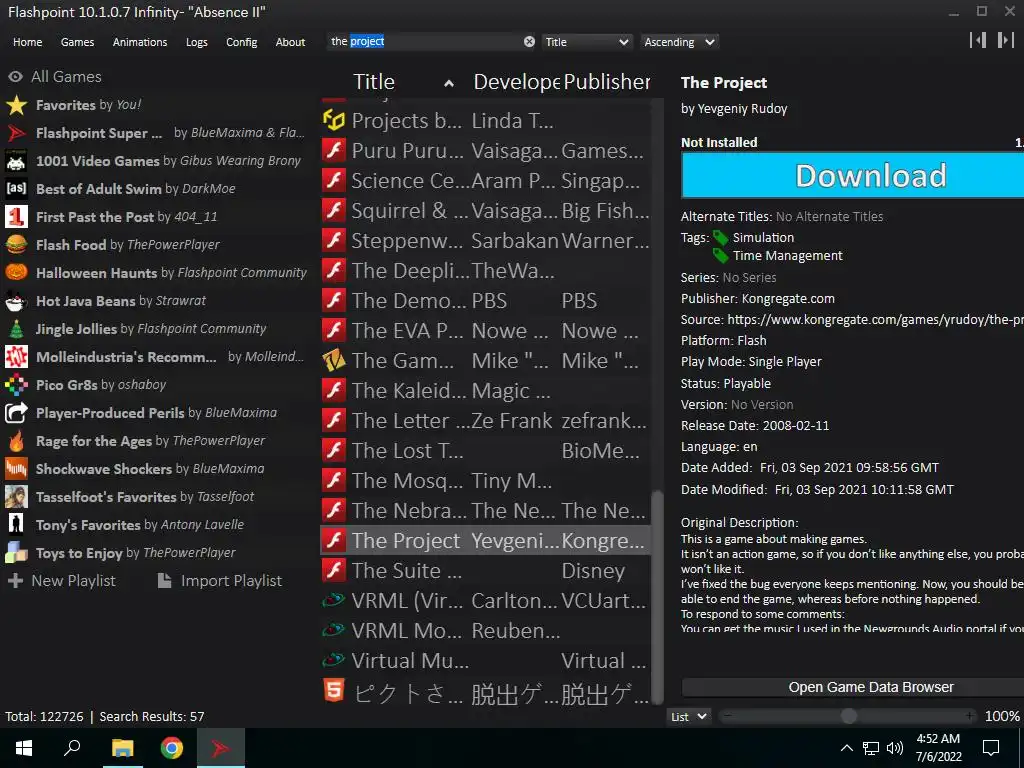Open File Explorer from the taskbar
Image resolution: width=1024 pixels, height=768 pixels.
pyautogui.click(x=122, y=748)
